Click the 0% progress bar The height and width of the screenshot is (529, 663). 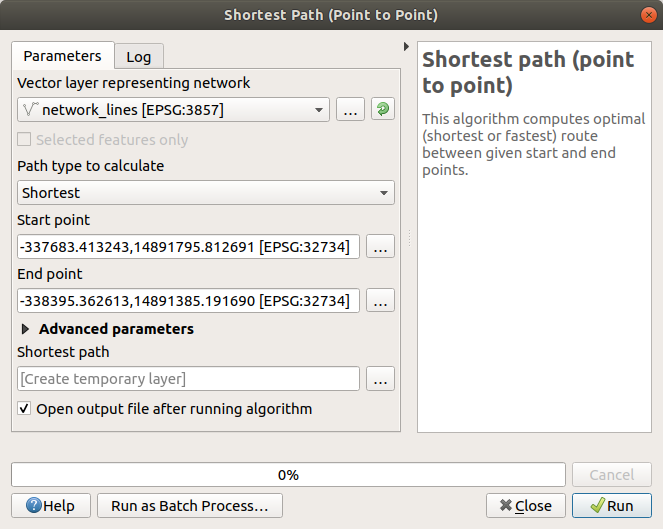click(x=288, y=475)
